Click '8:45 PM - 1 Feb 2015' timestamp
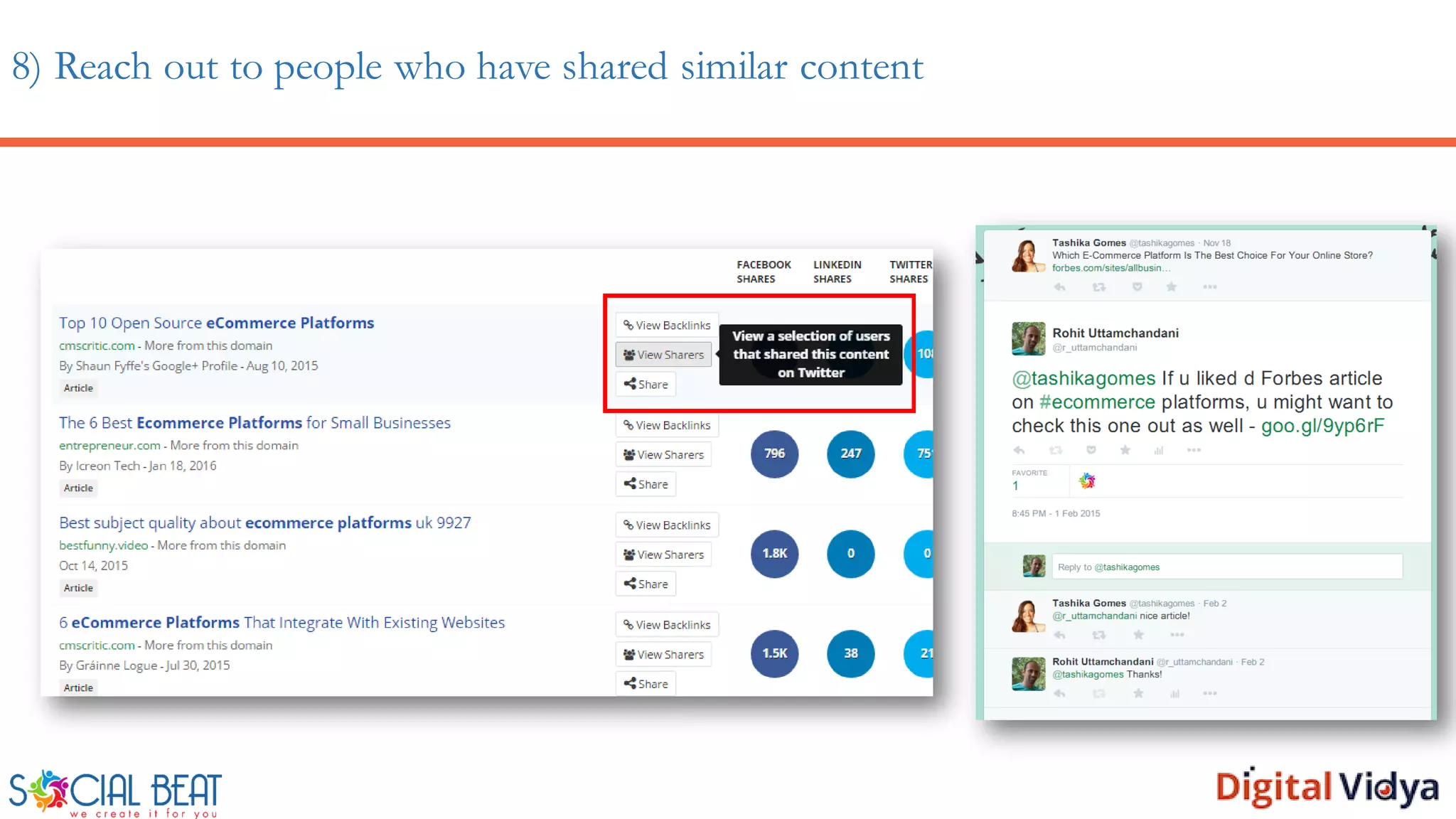The image size is (1456, 819). [x=1056, y=513]
